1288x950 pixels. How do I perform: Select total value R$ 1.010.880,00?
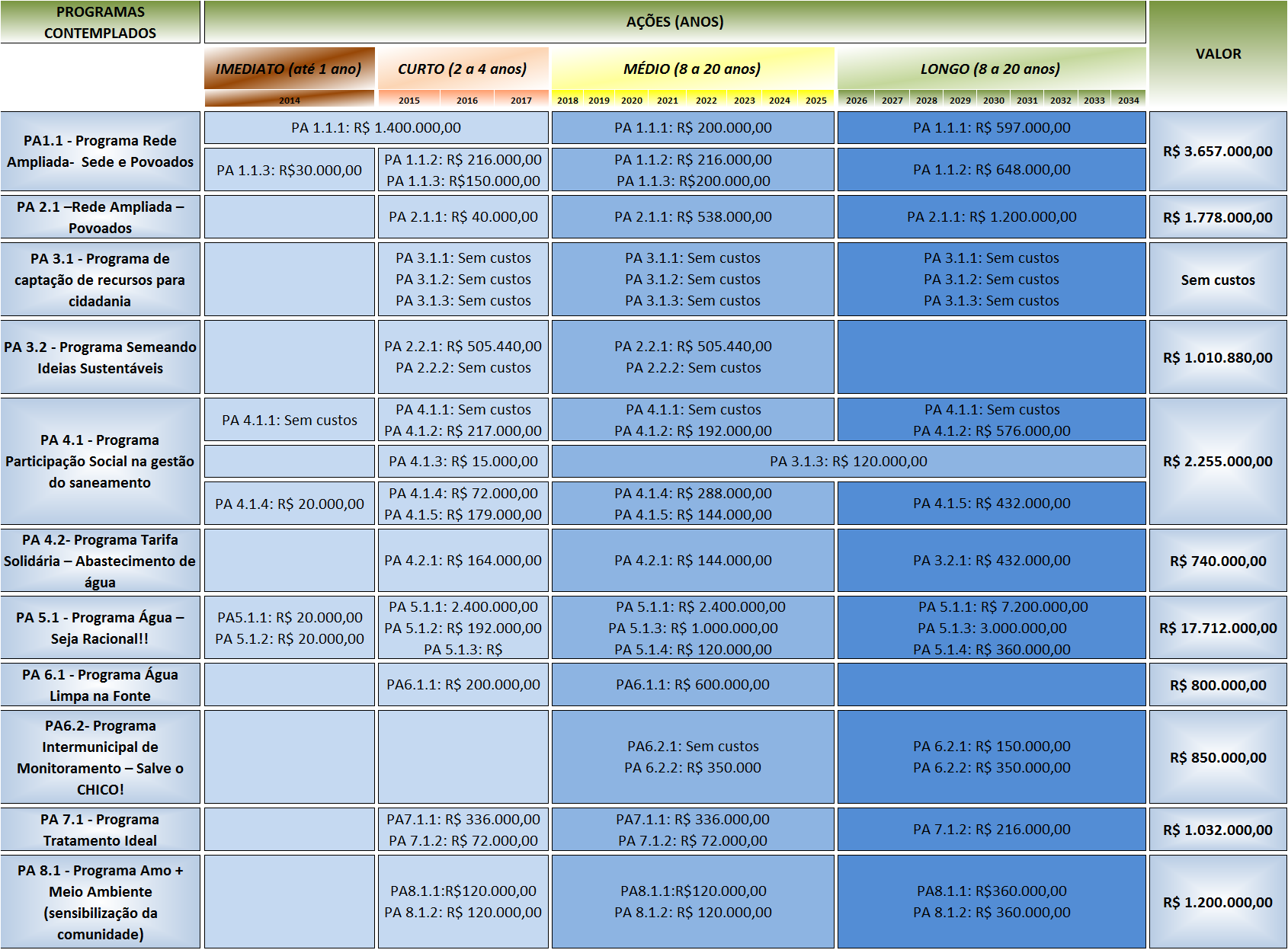[1218, 357]
